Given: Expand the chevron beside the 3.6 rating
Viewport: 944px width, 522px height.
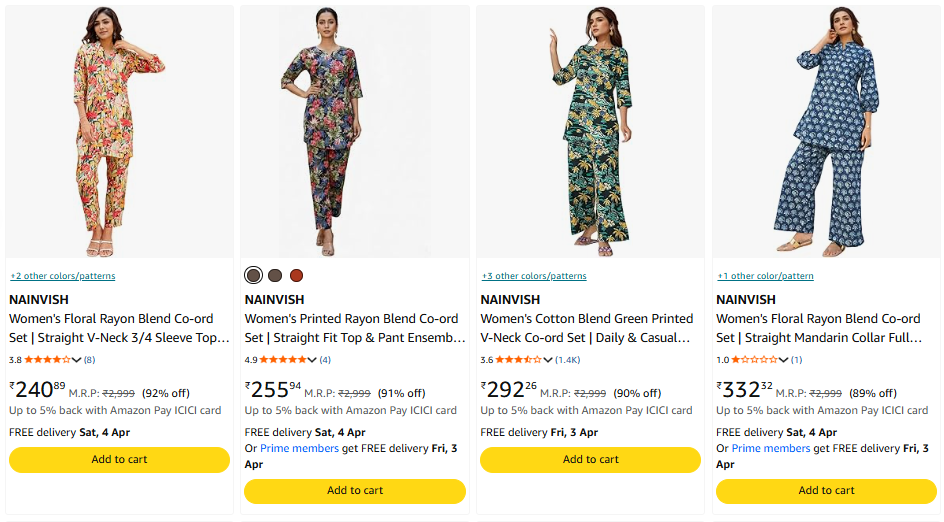Looking at the screenshot, I should [x=549, y=360].
